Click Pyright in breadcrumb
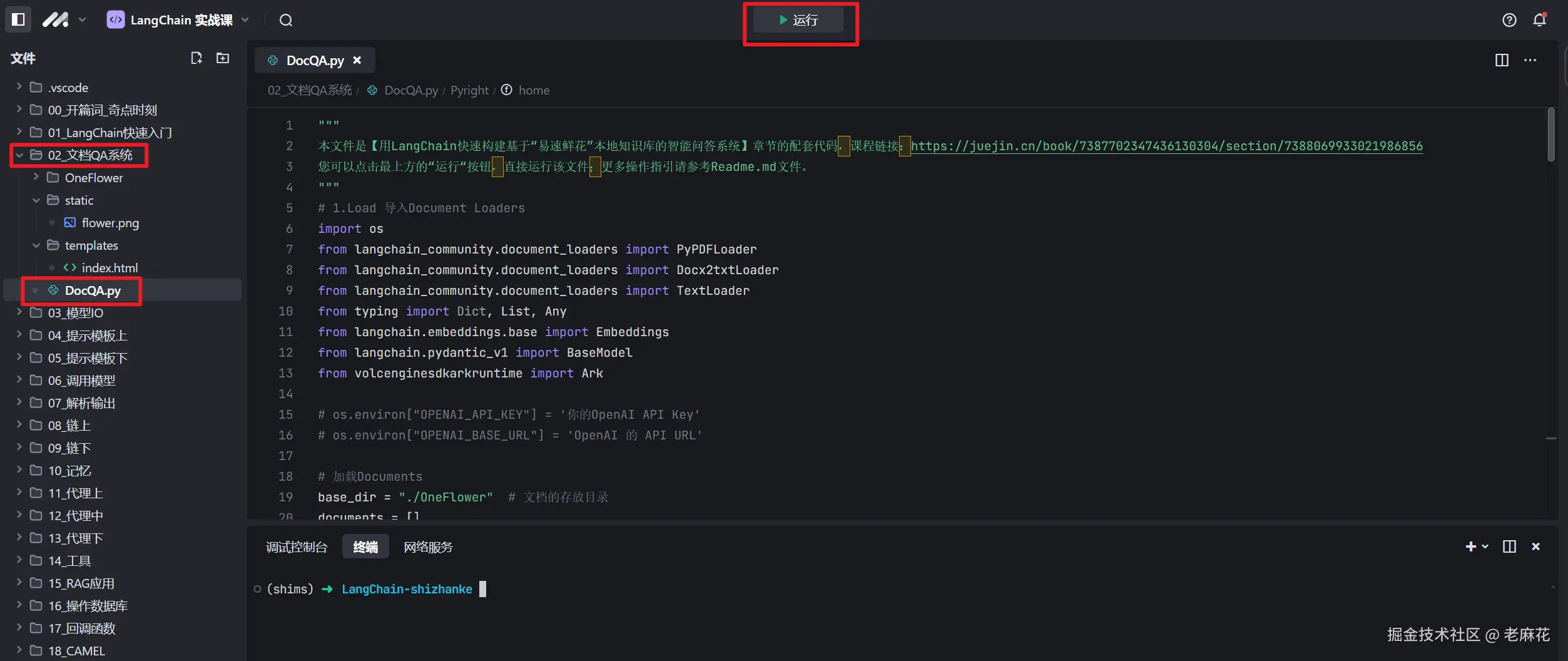 (469, 90)
